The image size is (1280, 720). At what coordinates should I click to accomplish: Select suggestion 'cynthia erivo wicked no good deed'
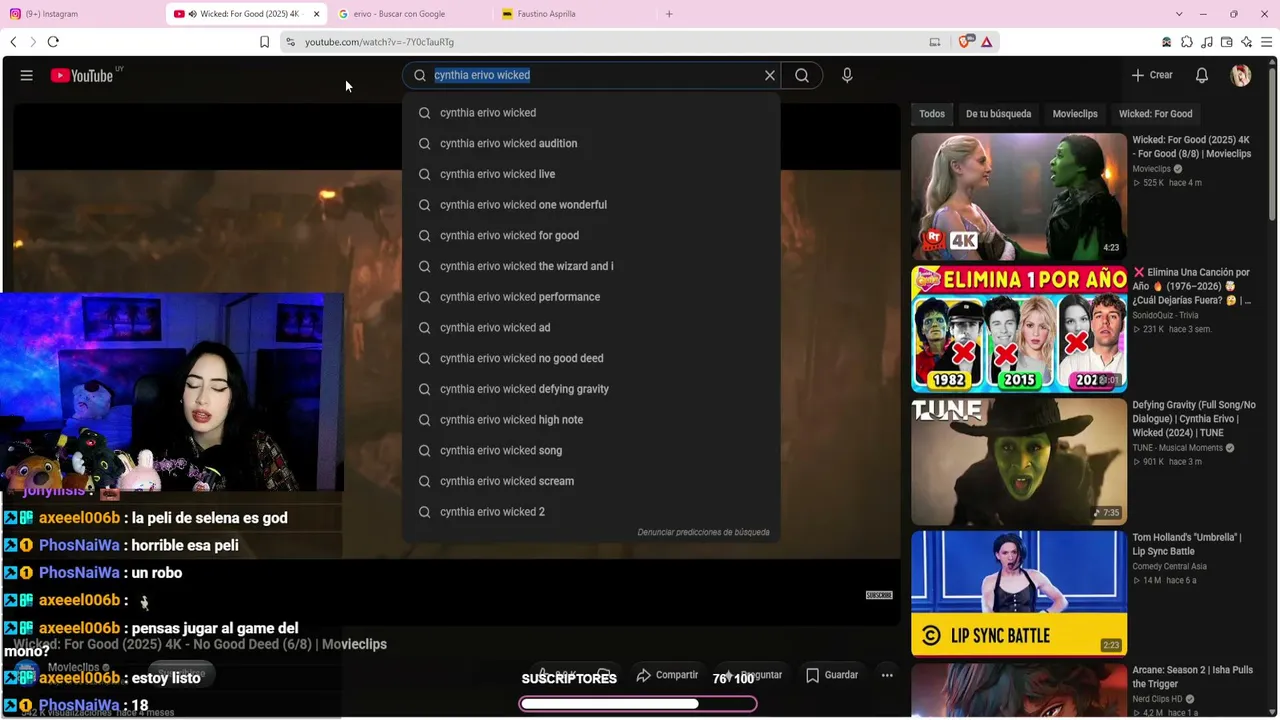[x=591, y=358]
